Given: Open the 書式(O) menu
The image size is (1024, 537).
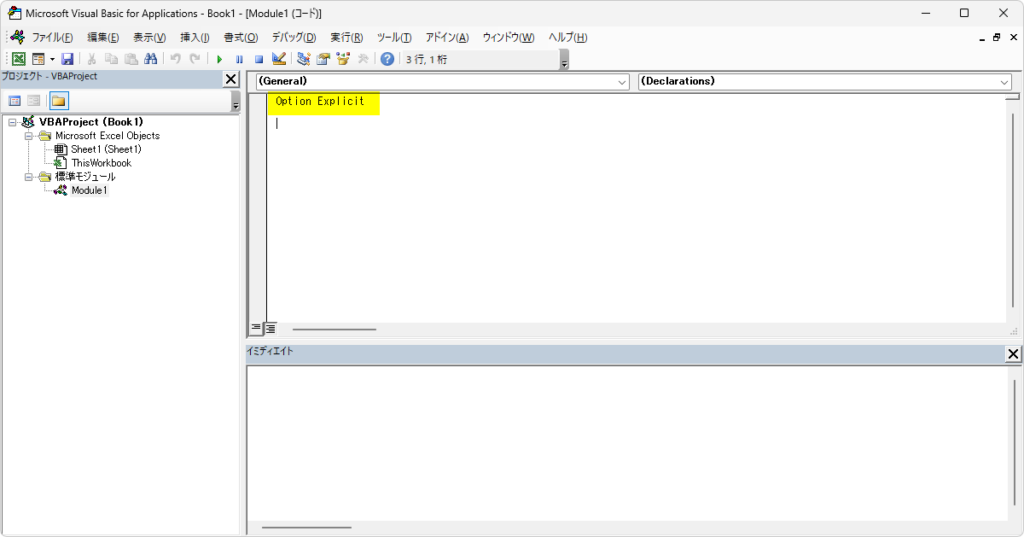Looking at the screenshot, I should click(x=241, y=37).
